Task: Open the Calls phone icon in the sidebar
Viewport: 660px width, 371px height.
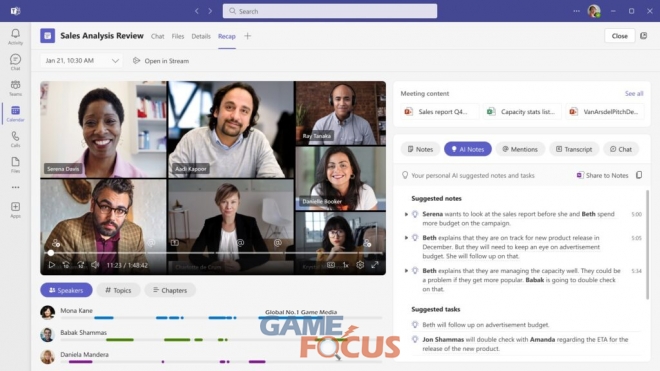Action: (x=15, y=139)
